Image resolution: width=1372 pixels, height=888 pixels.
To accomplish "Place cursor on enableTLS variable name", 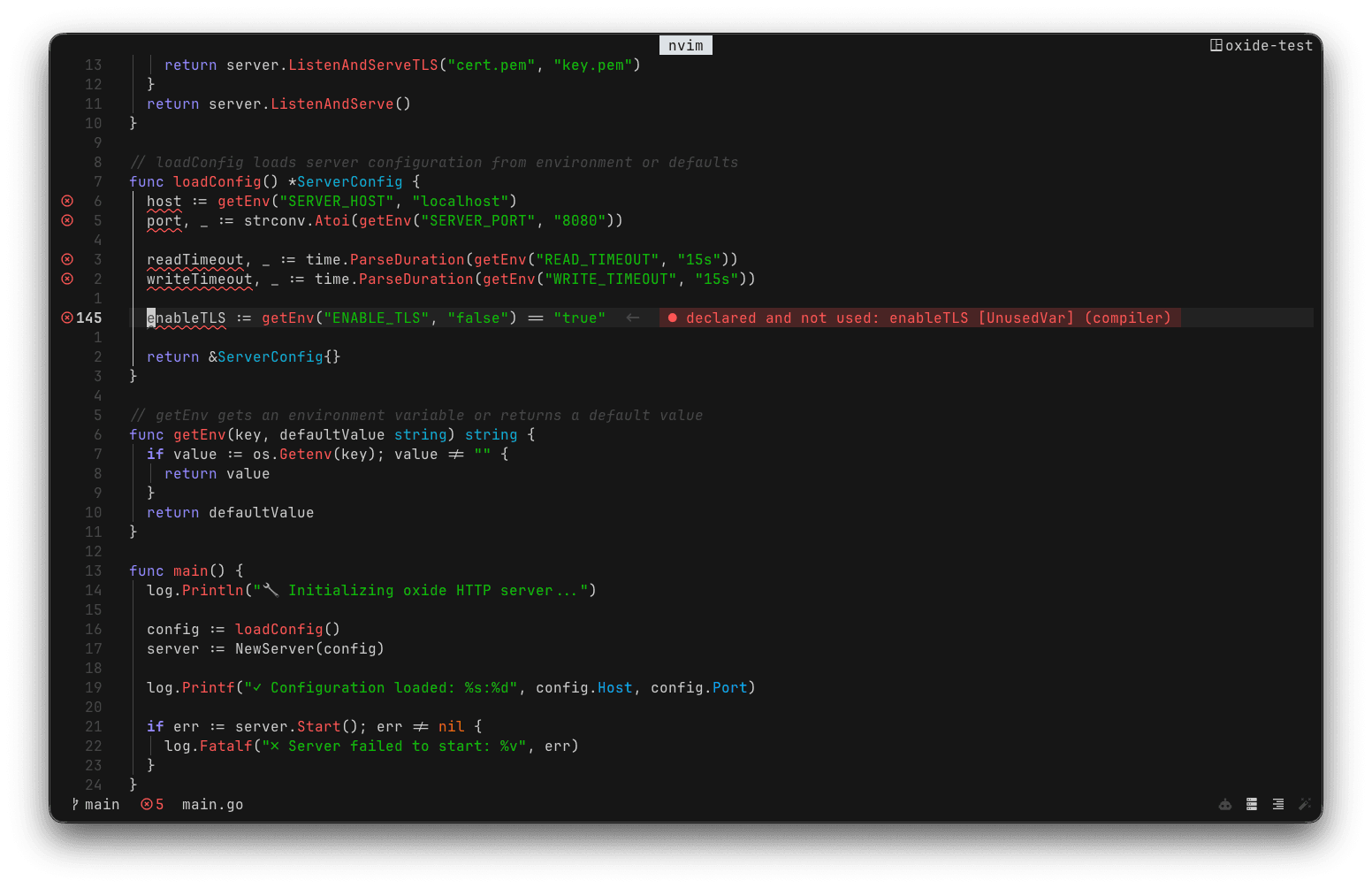I will click(187, 318).
